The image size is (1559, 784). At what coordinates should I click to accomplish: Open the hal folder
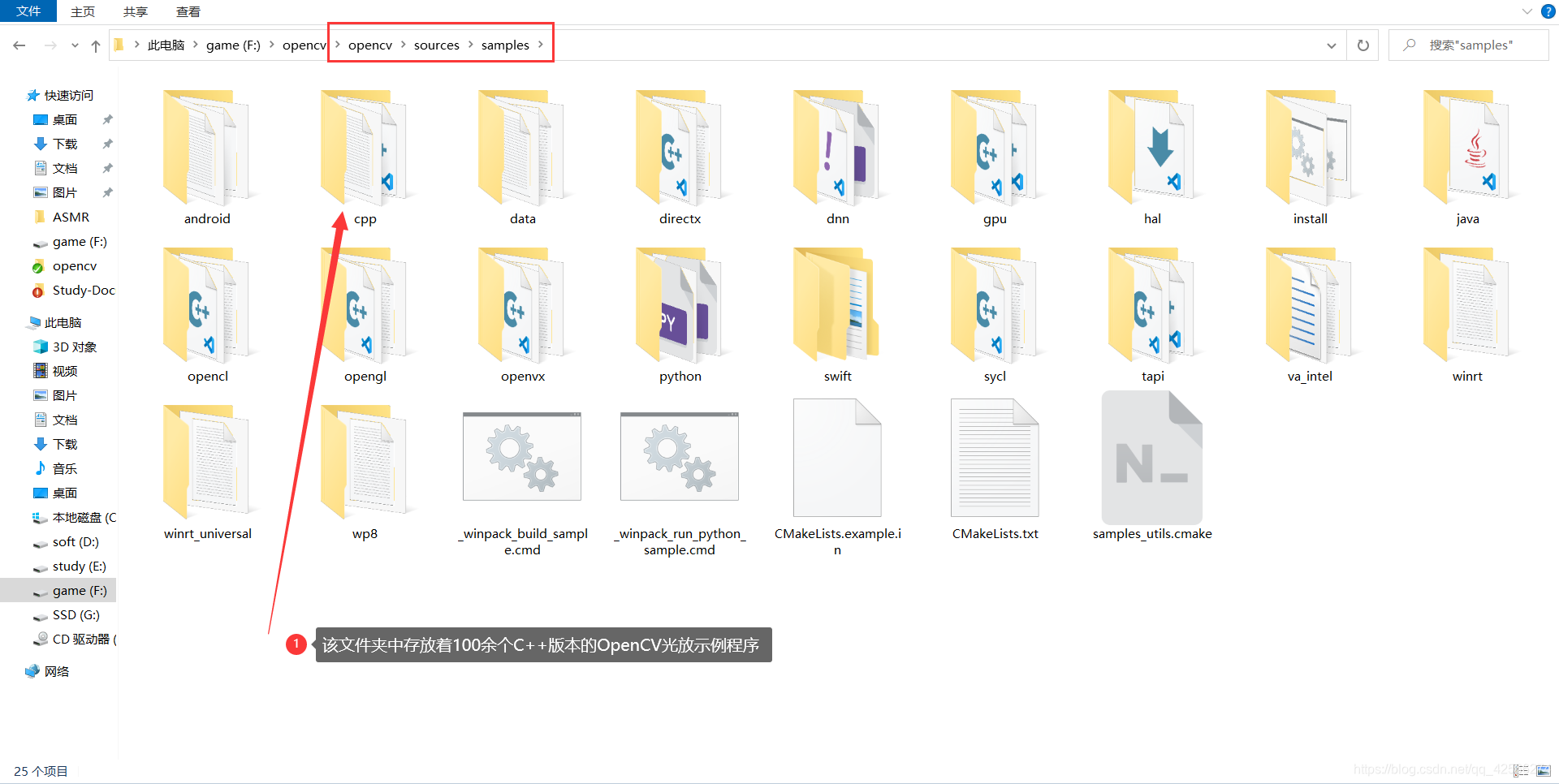click(x=1152, y=157)
